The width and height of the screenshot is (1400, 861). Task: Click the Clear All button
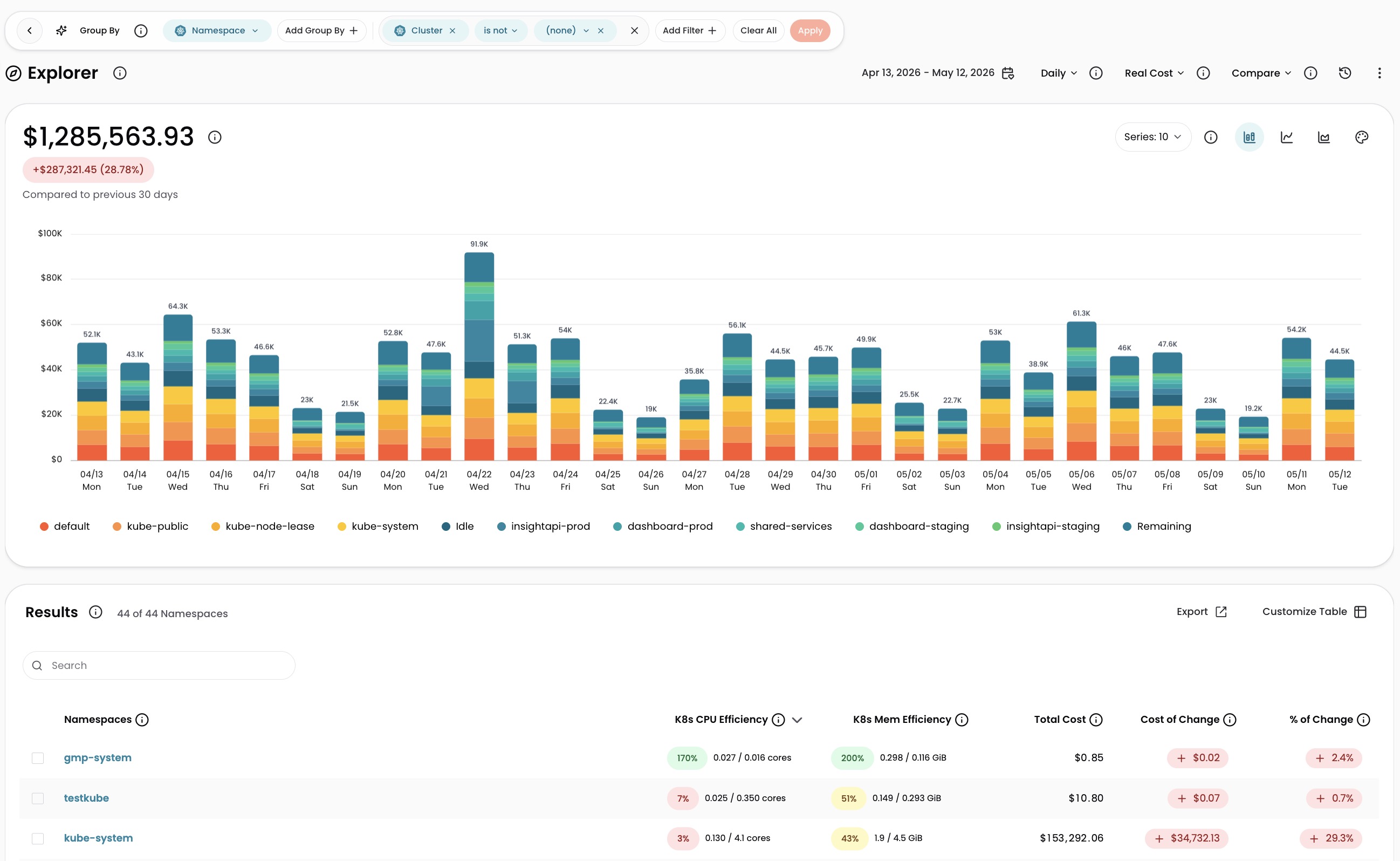[758, 31]
